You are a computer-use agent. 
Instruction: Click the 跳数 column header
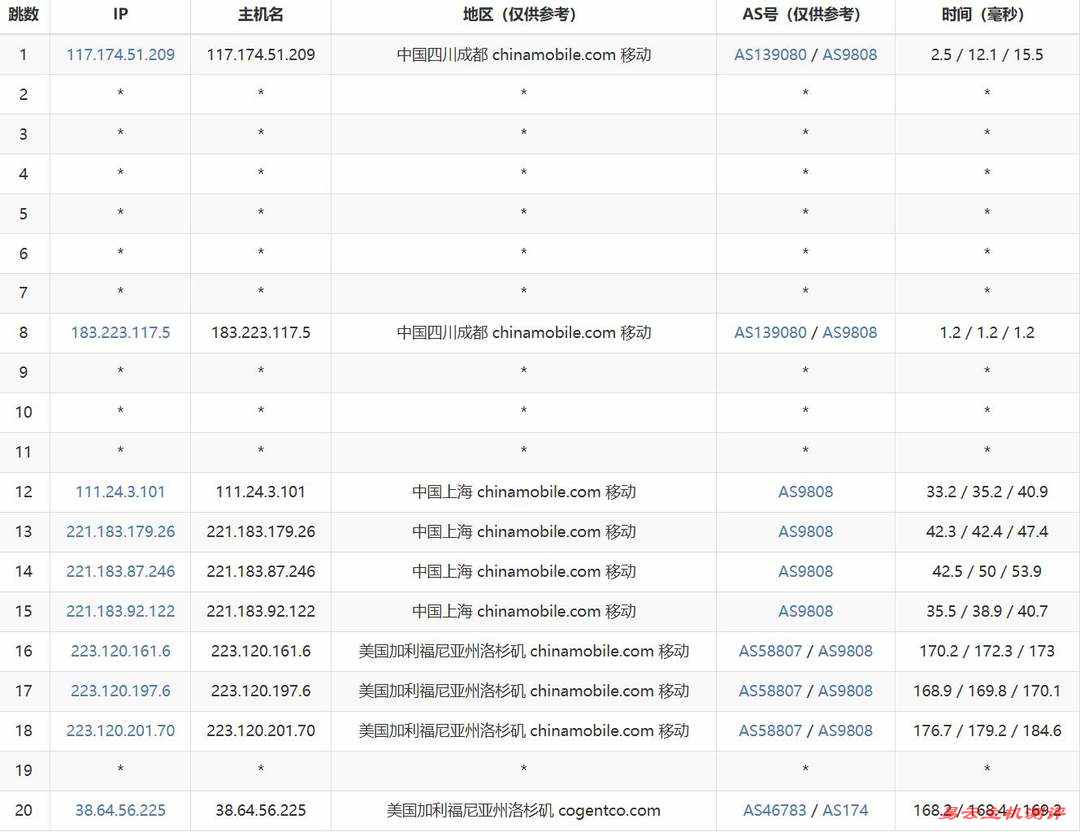point(24,15)
